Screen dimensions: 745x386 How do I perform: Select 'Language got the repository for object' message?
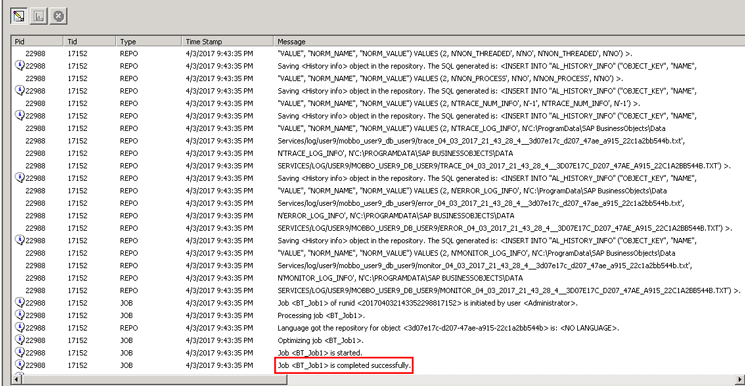[449, 327]
